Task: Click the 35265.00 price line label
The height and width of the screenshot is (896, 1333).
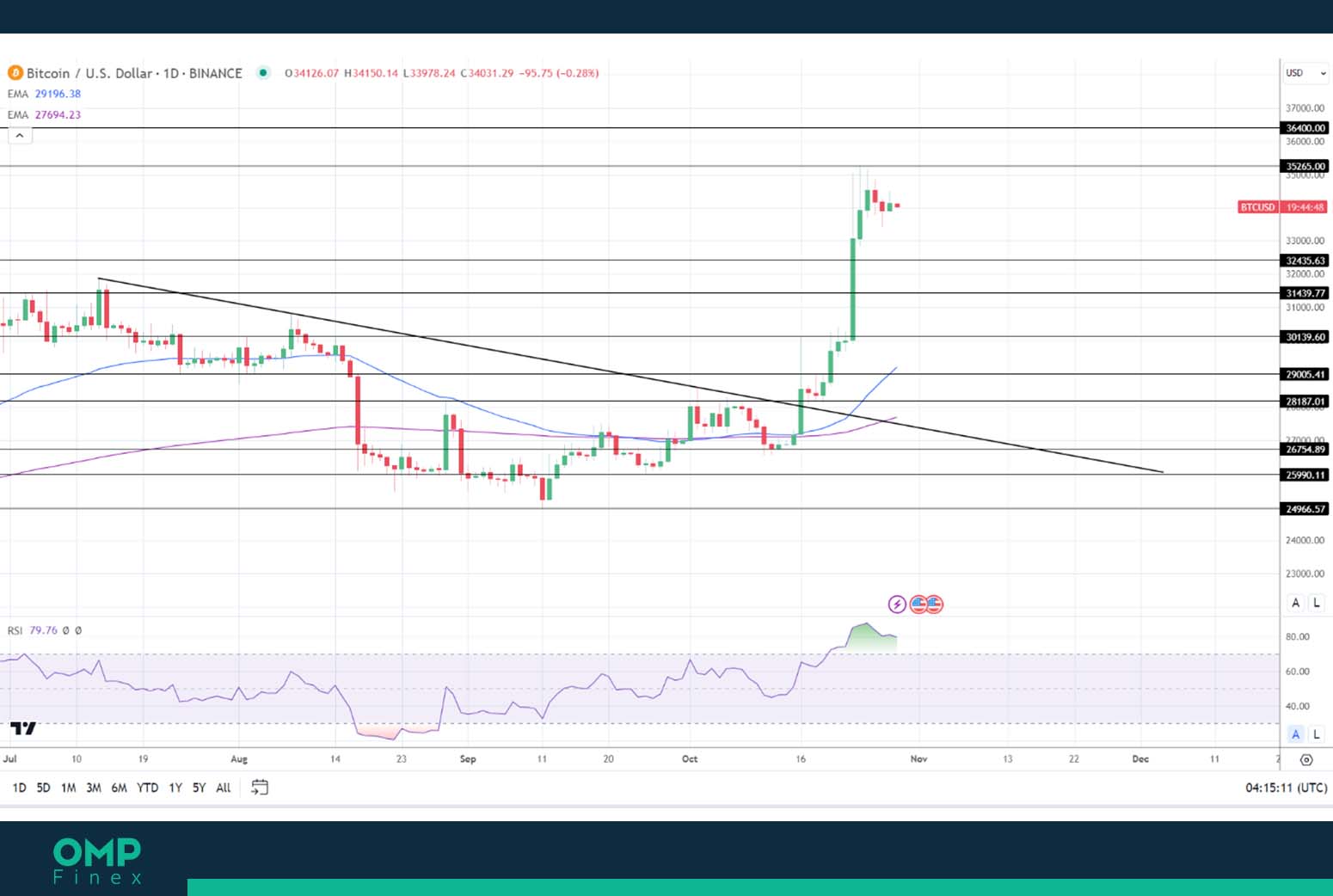Action: point(1305,166)
